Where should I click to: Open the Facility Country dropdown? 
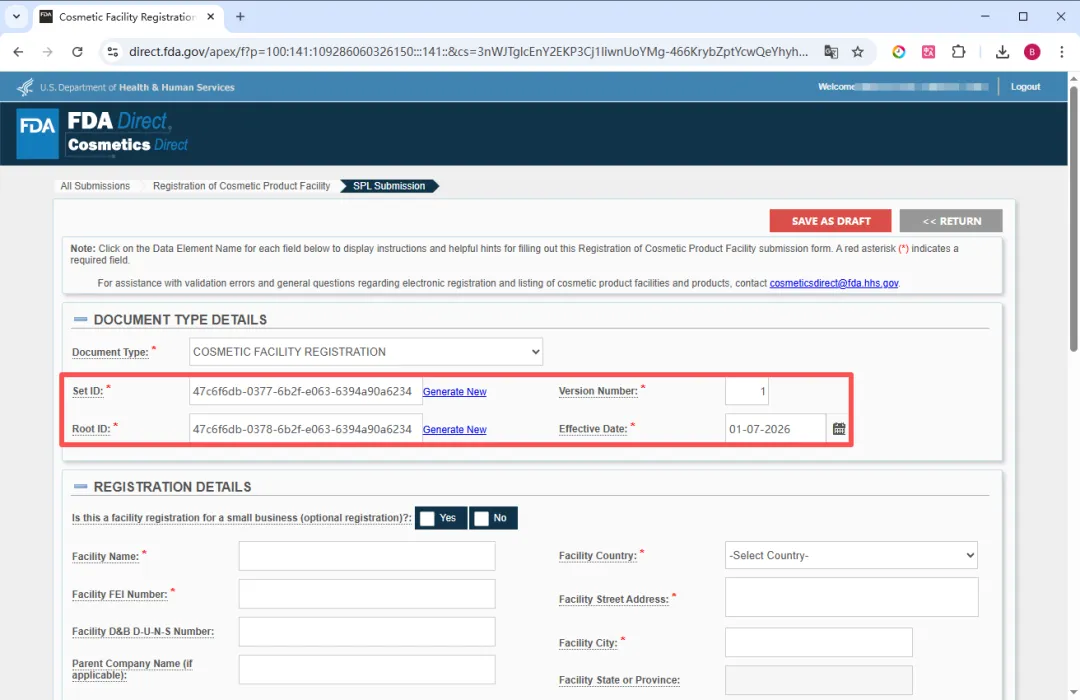(851, 555)
